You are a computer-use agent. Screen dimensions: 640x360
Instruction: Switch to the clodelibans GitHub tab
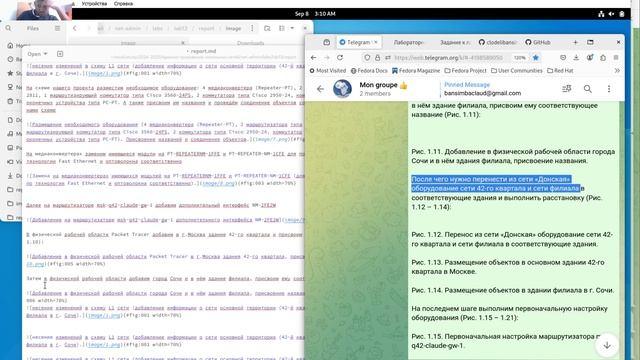tap(498, 42)
